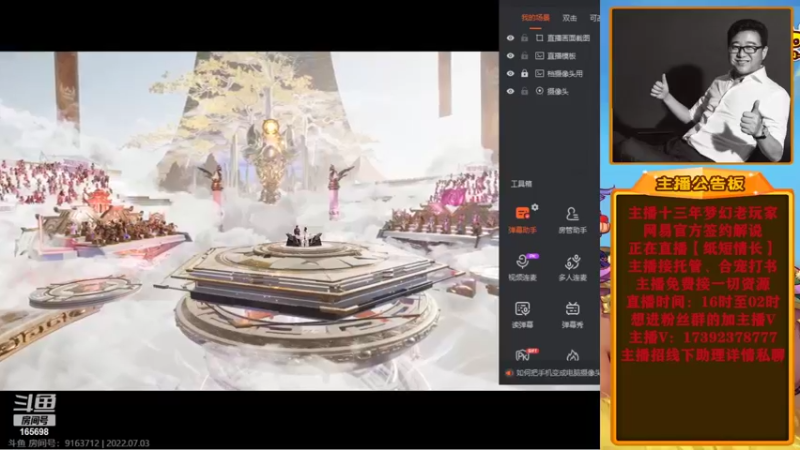Hide the 摄像头 camera source via eye
The image size is (800, 450).
pyautogui.click(x=510, y=91)
